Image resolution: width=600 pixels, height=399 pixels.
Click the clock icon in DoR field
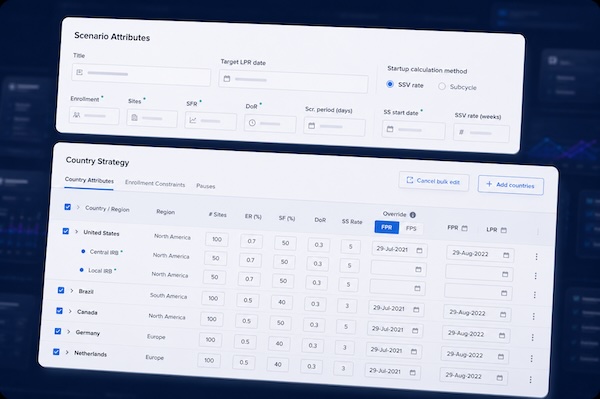coord(252,123)
